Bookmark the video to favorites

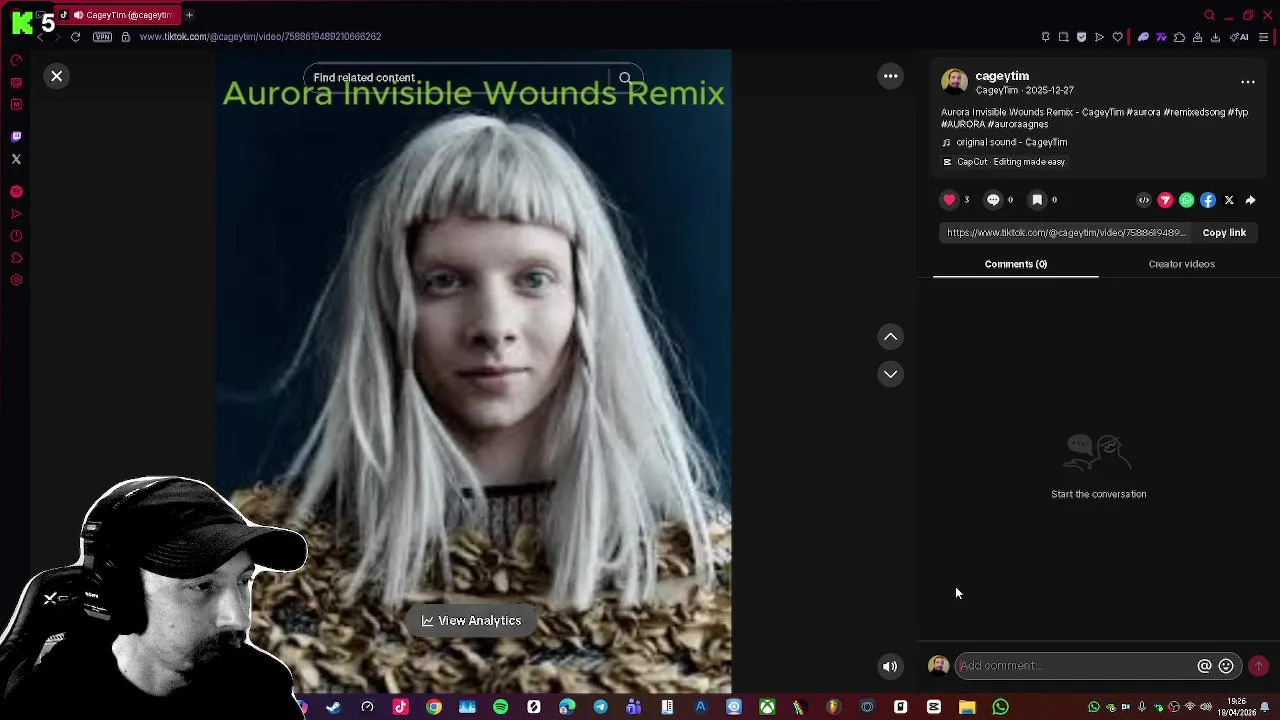[1037, 200]
